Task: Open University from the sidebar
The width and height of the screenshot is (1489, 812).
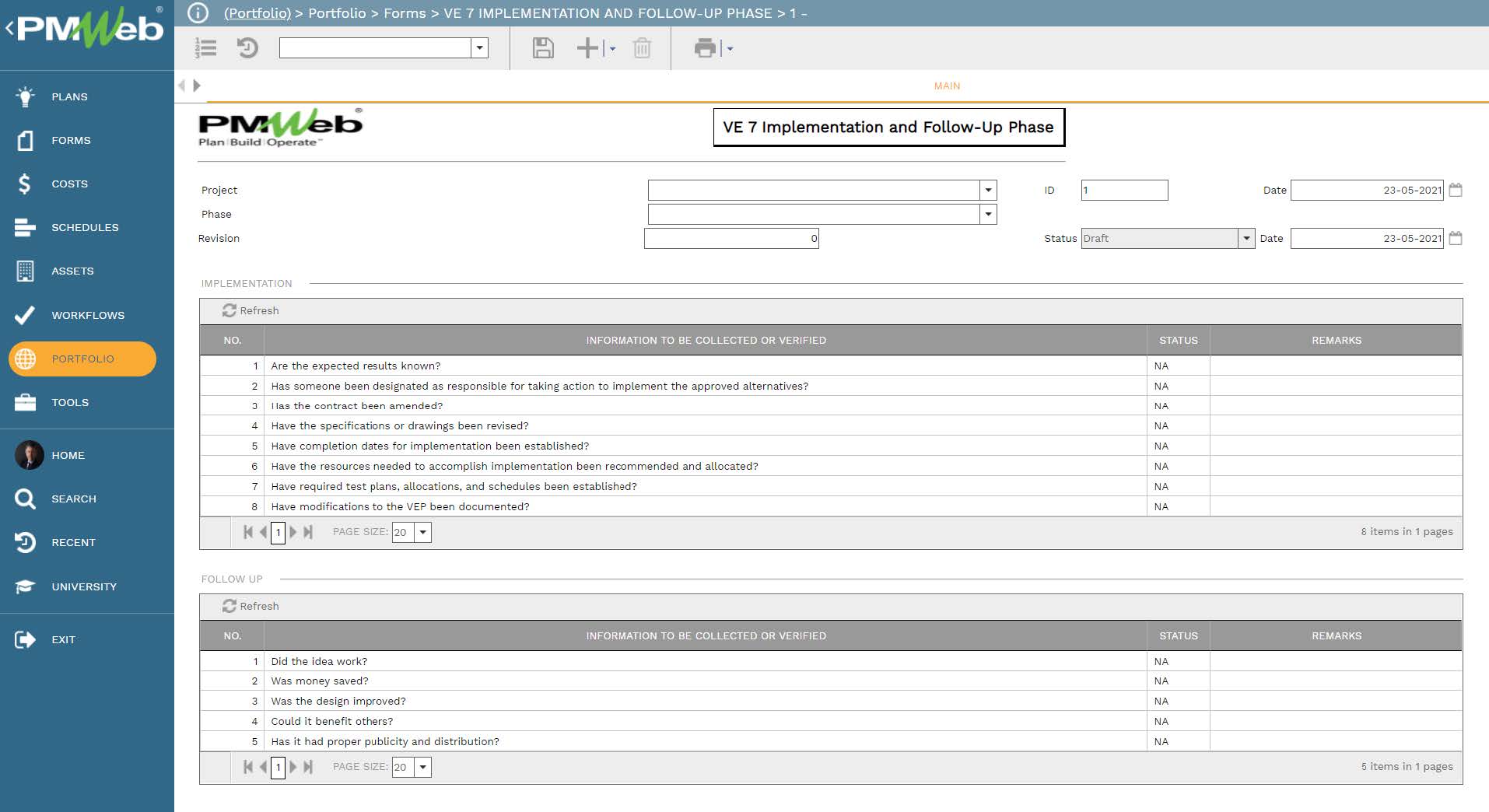Action: [84, 586]
